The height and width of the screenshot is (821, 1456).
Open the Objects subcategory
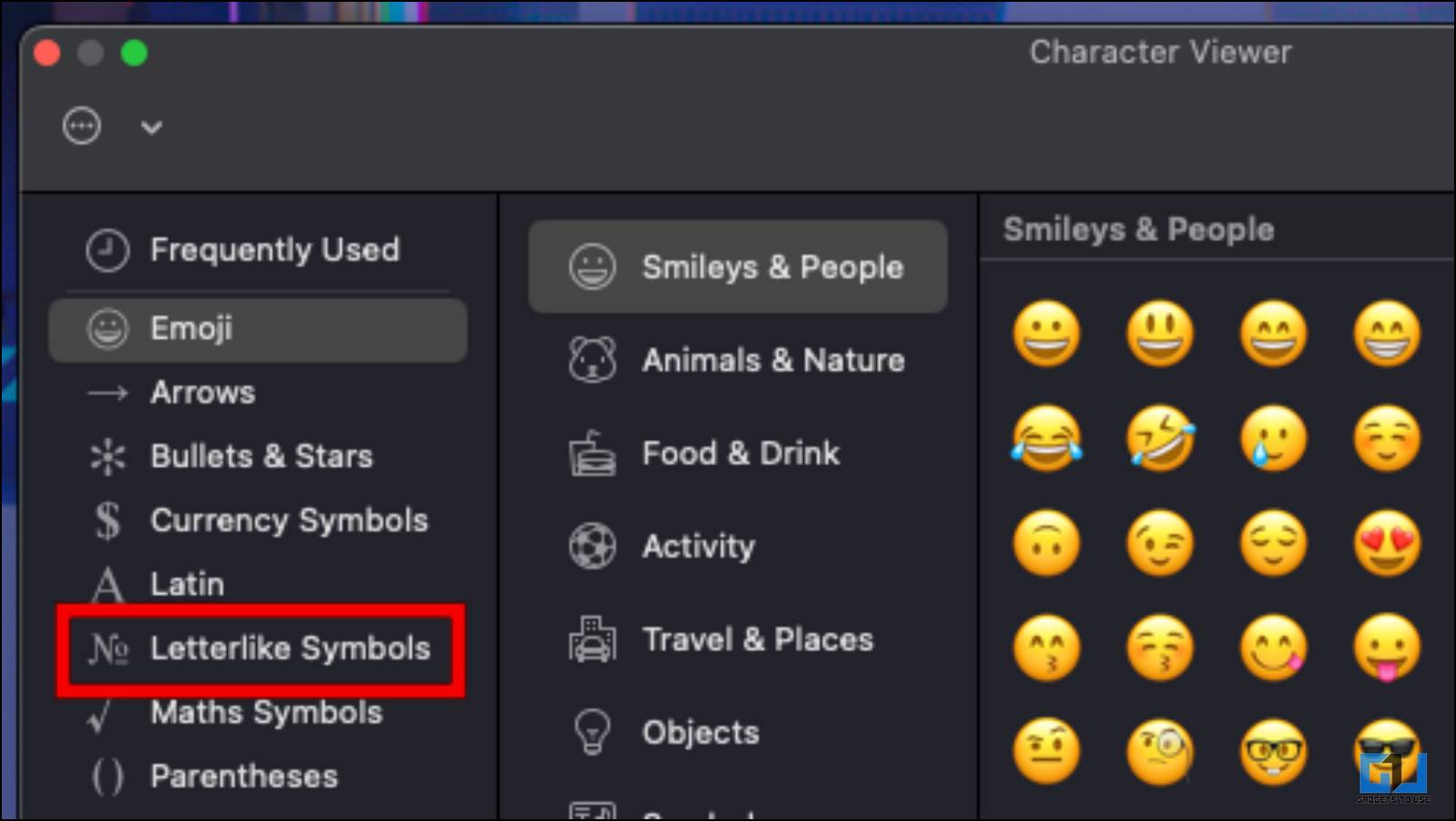738,732
